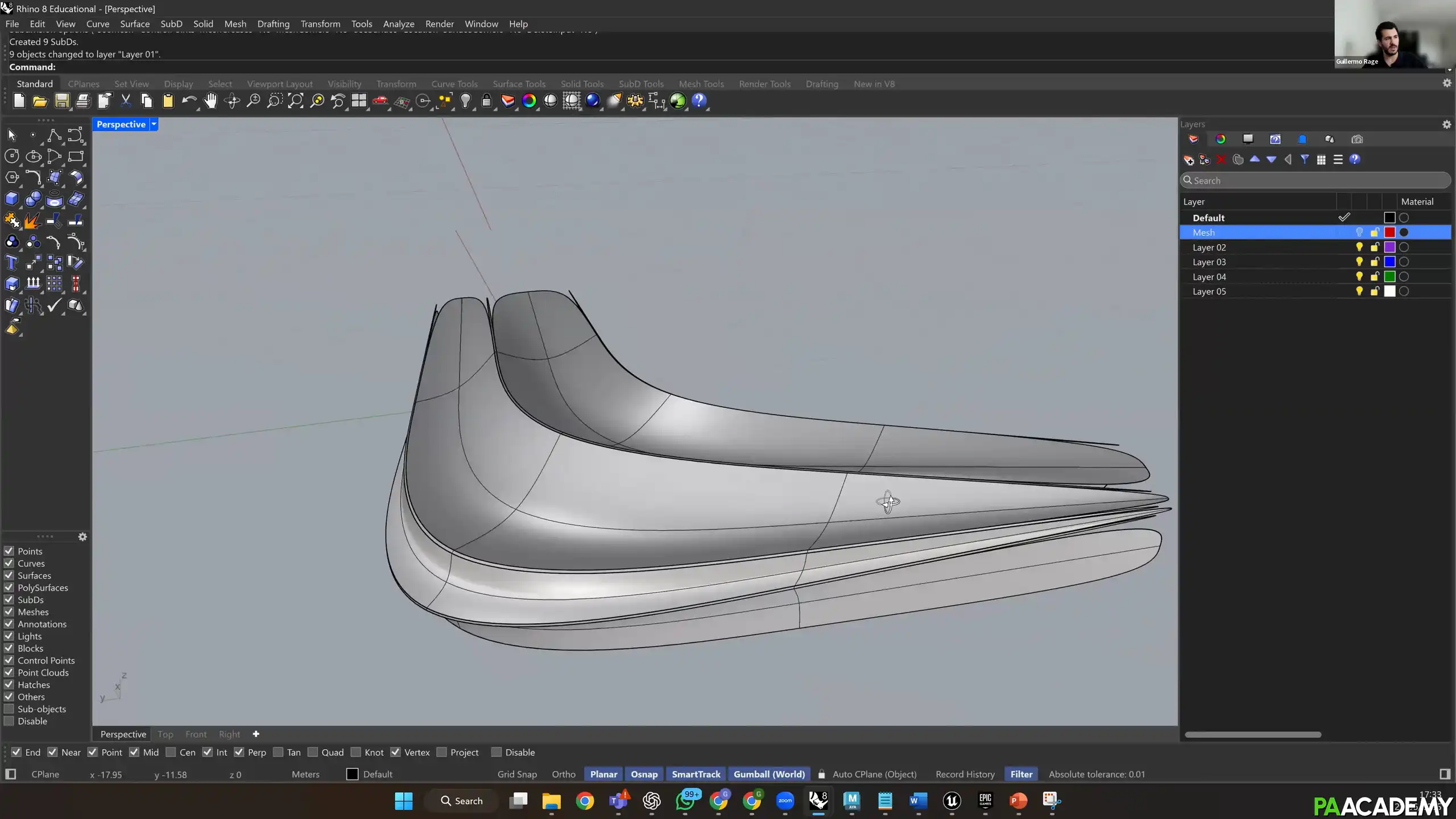The image size is (1456, 819).
Task: Open a file with the folder icon
Action: pos(40,101)
